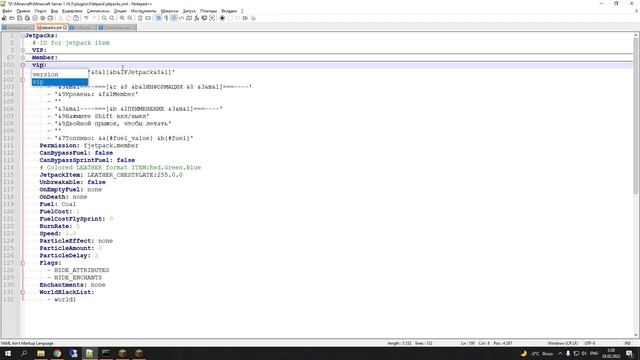Click the 'Permission: fjetpack.member' line
Screen dimensions: 640x360
pos(89,145)
